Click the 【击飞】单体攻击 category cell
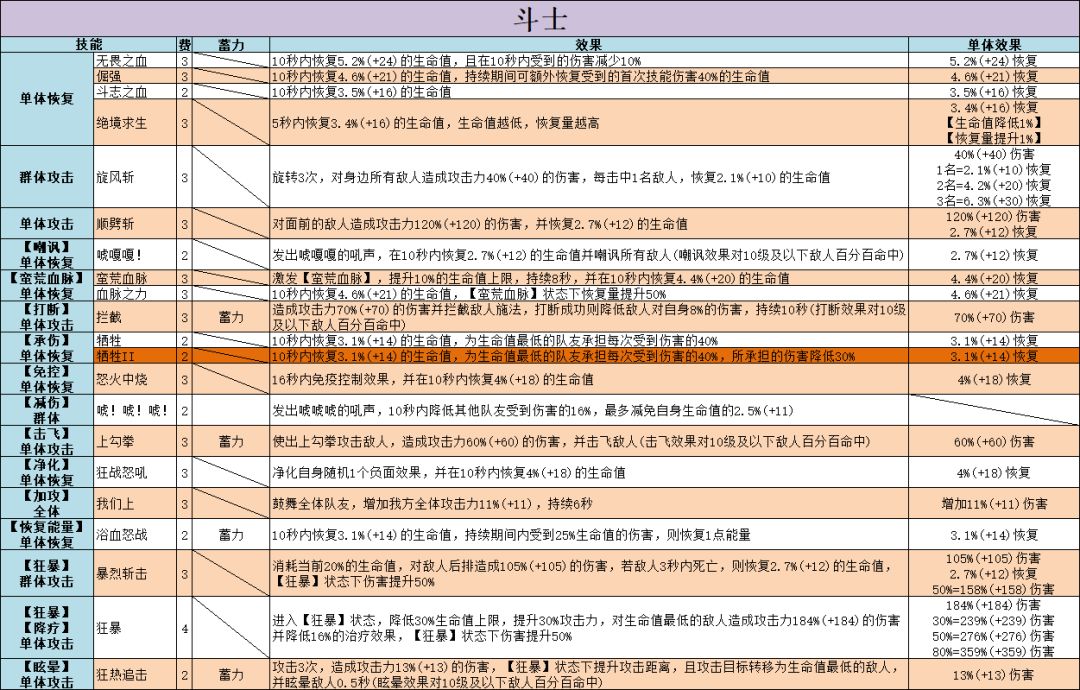Viewport: 1080px width, 690px height. tap(47, 441)
